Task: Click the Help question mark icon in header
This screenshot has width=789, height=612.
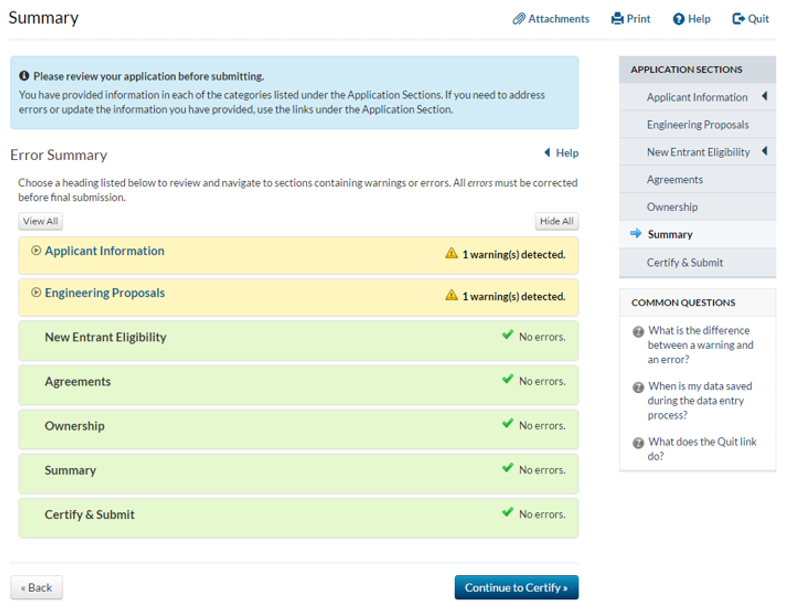Action: pos(678,19)
